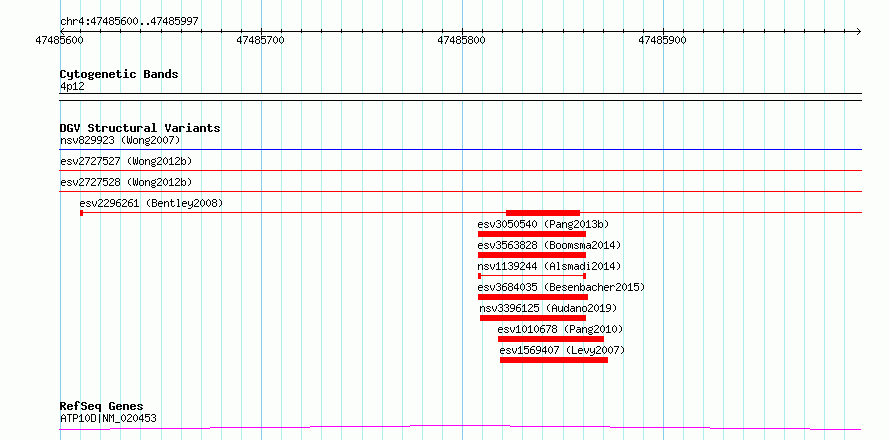Select the RefSeq Genes track title
This screenshot has width=890, height=440.
point(102,407)
